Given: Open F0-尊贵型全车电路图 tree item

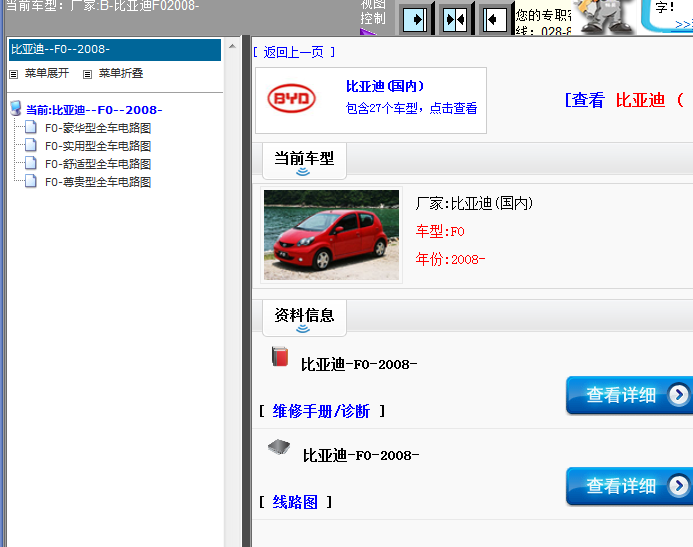Looking at the screenshot, I should (x=98, y=182).
